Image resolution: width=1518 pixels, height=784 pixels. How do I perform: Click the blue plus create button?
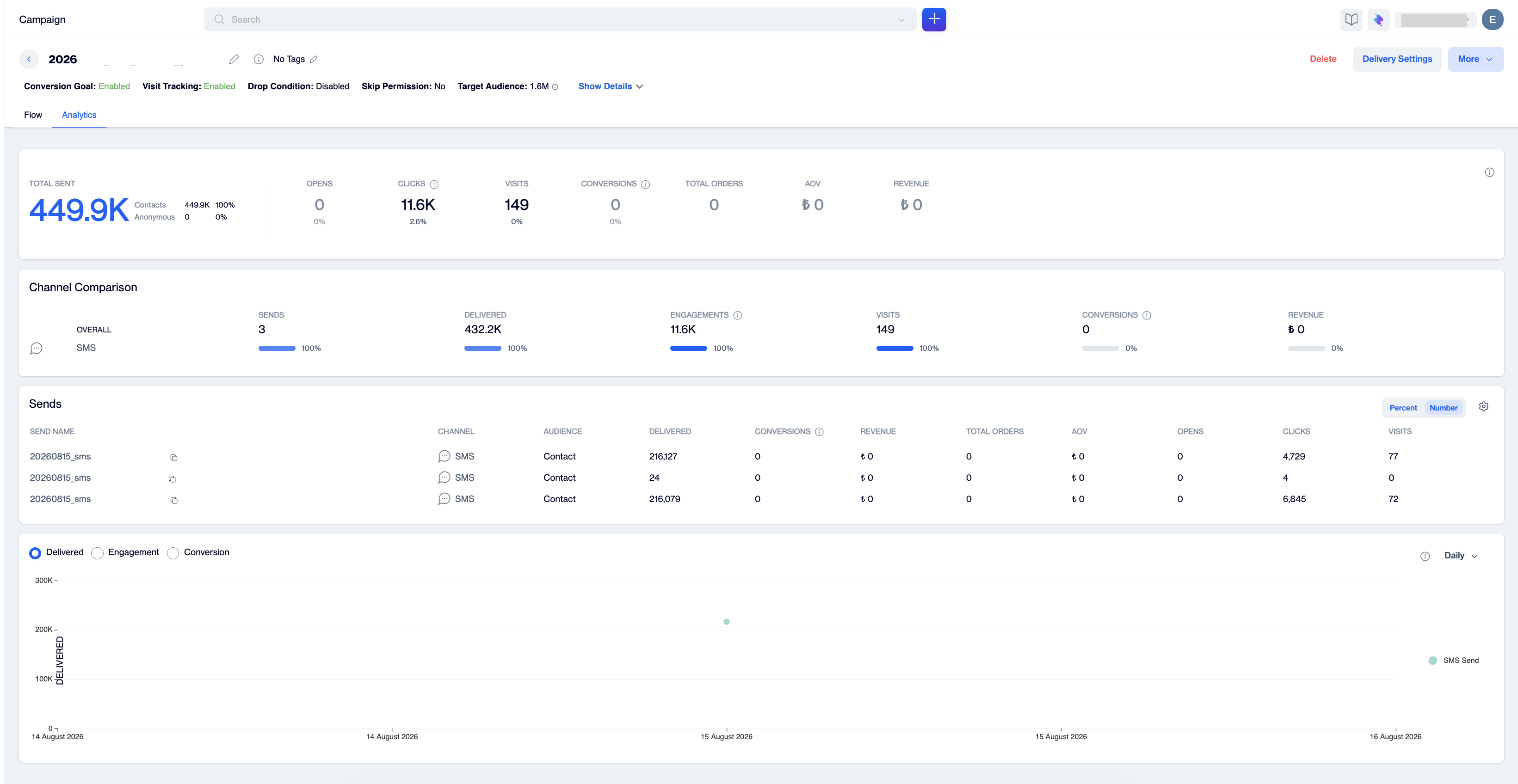click(x=934, y=19)
